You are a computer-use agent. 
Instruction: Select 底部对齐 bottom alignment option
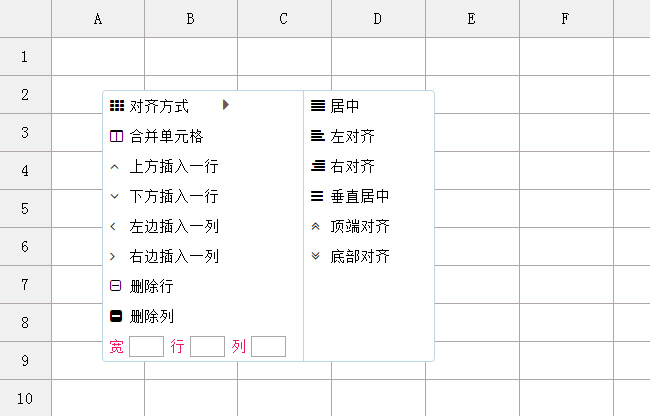tap(359, 256)
